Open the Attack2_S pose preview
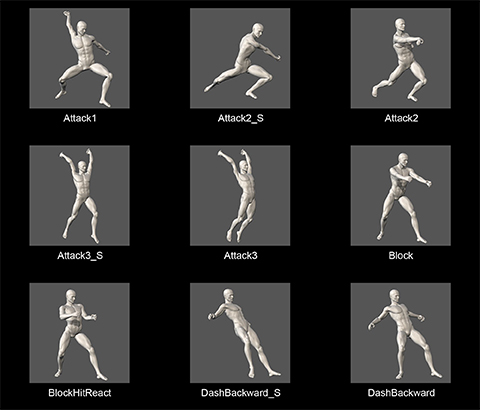Screen dimensions: 480x410 pos(240,58)
